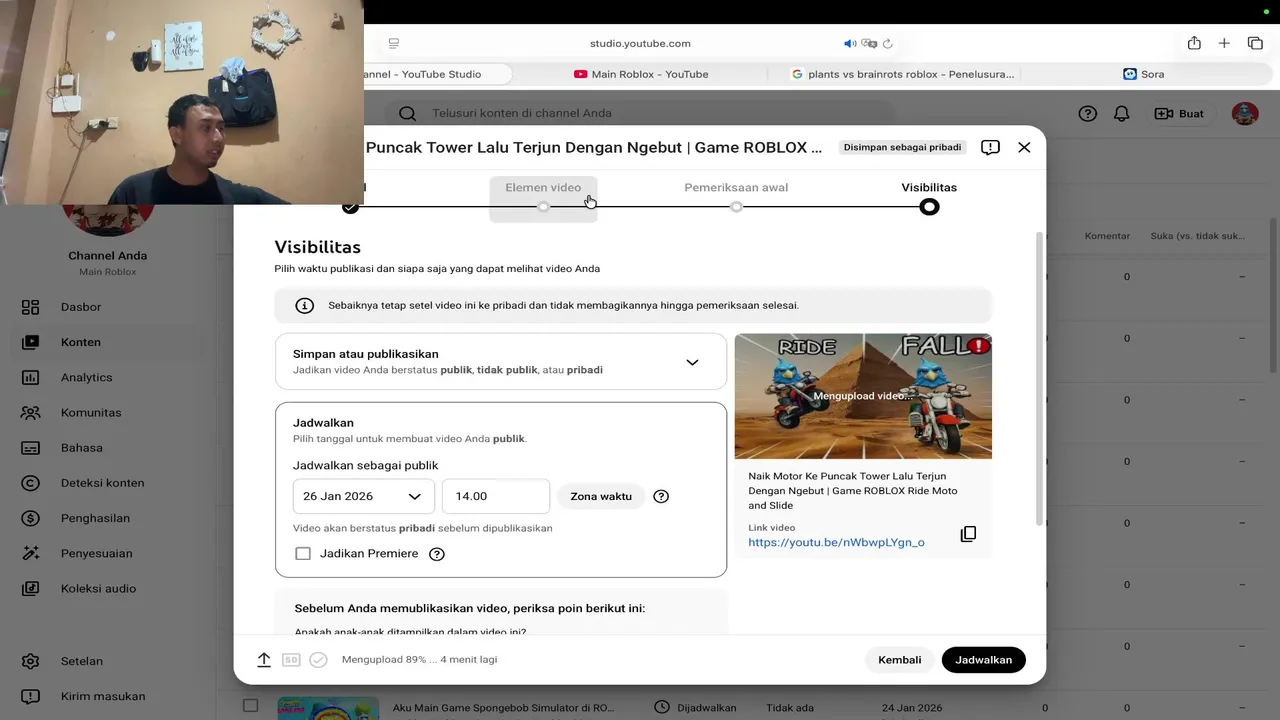Click the Kirim masukan feedback icon
Image resolution: width=1280 pixels, height=720 pixels.
pyautogui.click(x=30, y=696)
